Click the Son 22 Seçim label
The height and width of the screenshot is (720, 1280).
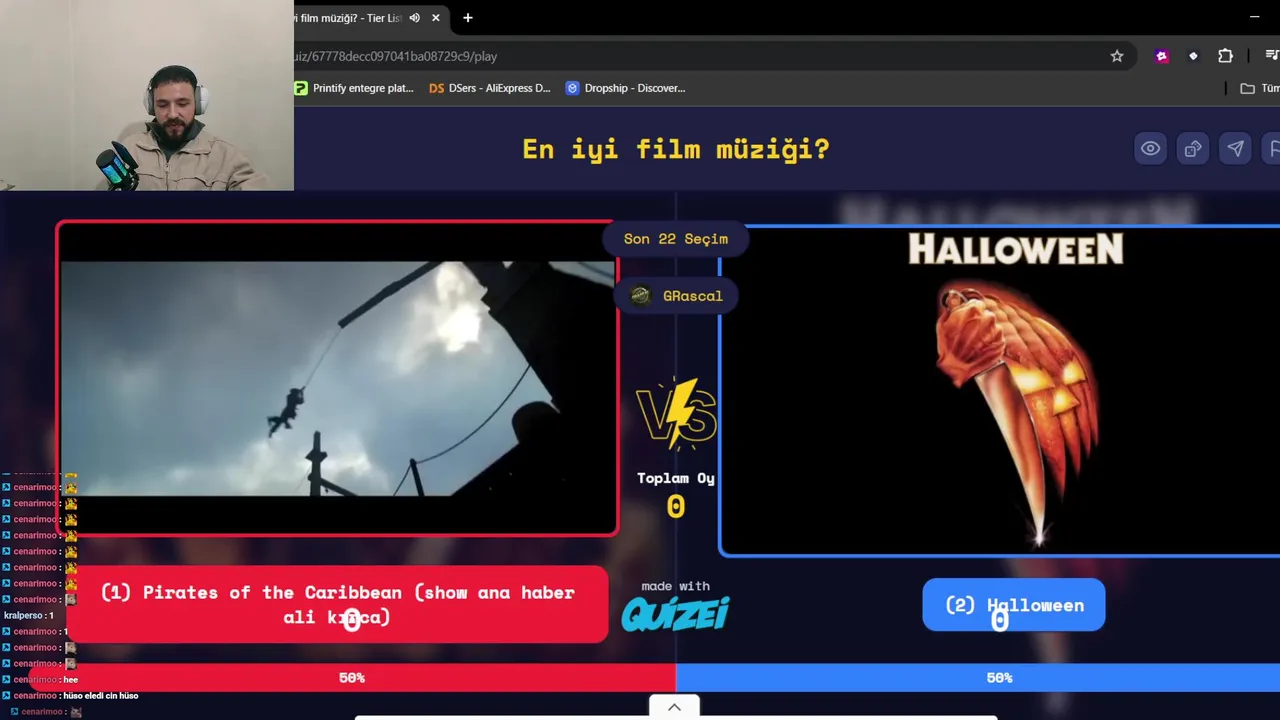[676, 239]
